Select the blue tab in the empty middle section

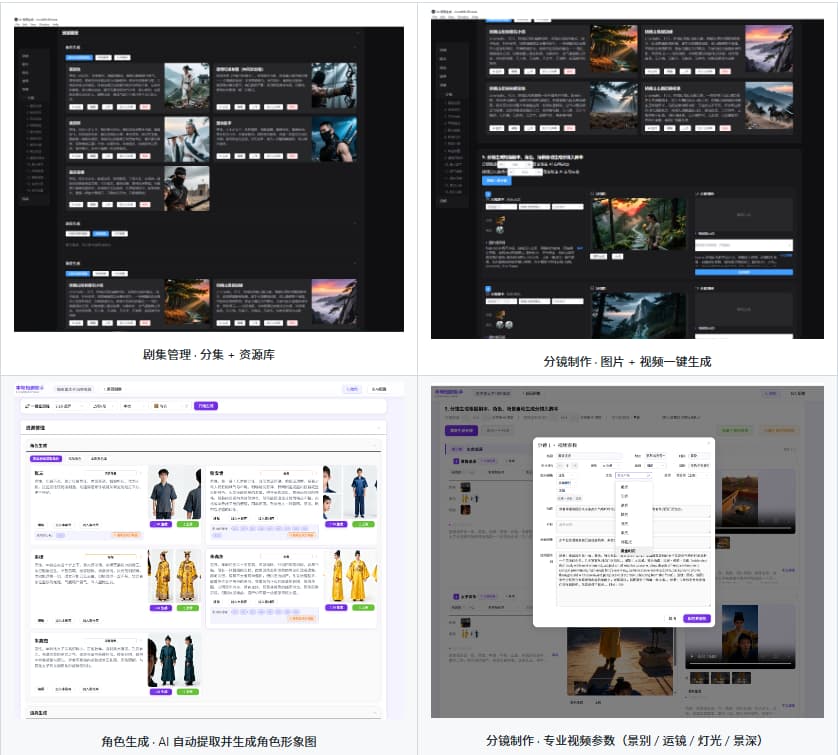click(100, 233)
